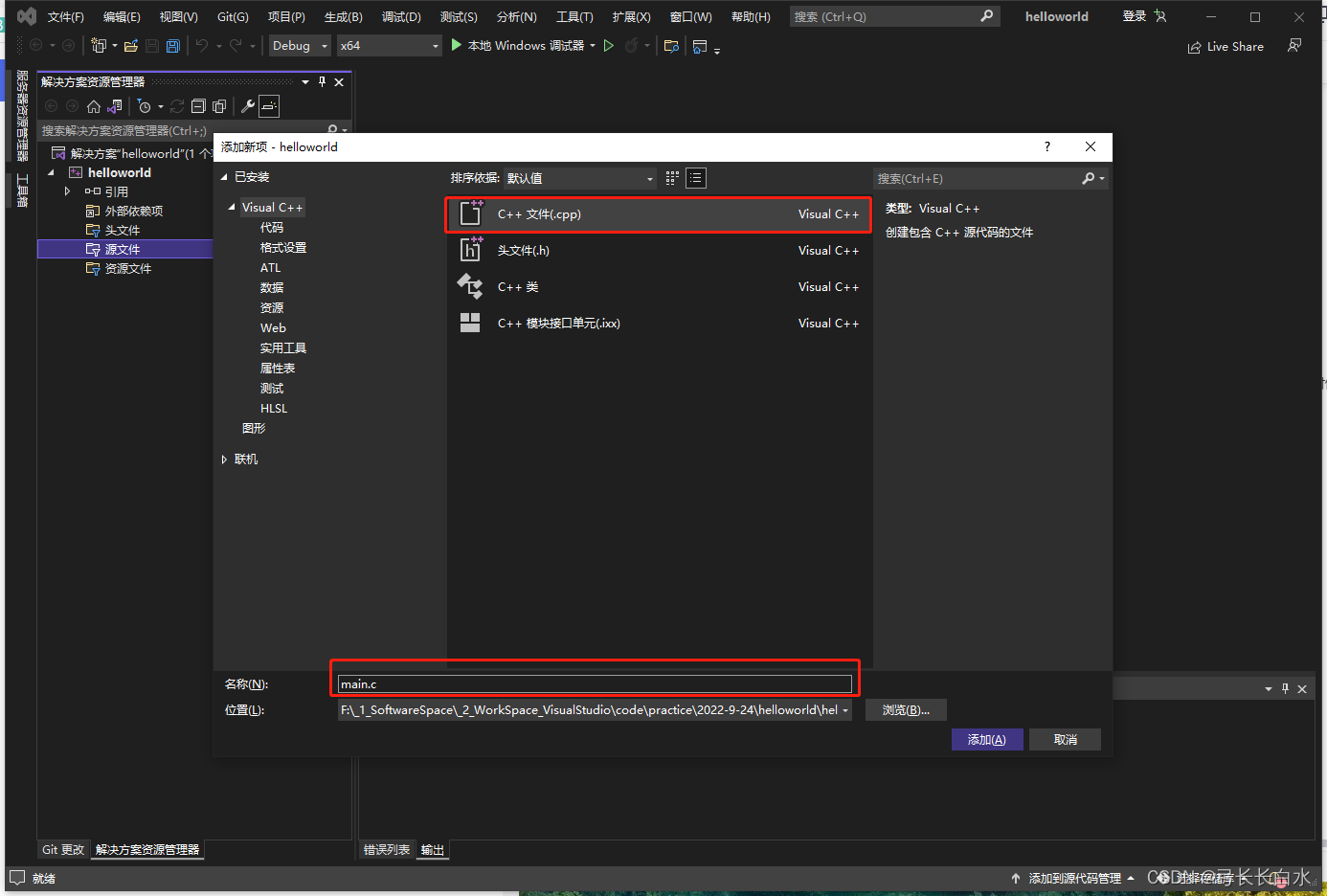Switch to the 错误列表 tab
This screenshot has width=1327, height=896.
click(x=387, y=850)
